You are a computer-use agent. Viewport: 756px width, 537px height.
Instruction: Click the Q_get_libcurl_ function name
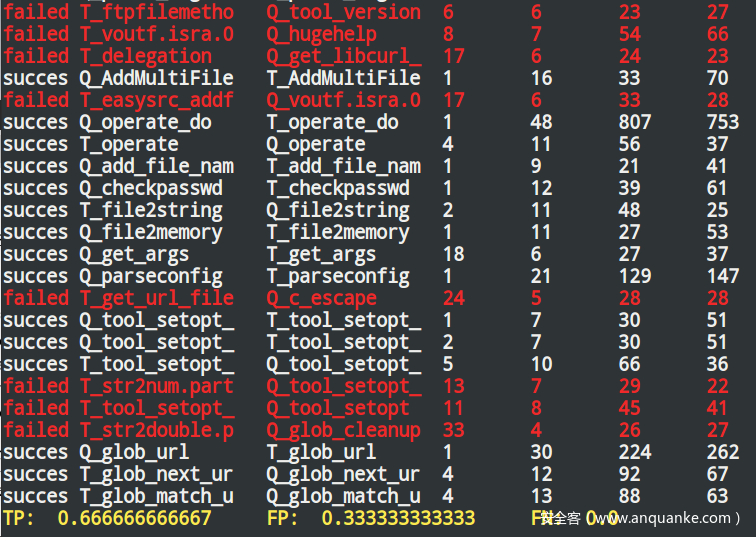pyautogui.click(x=344, y=56)
